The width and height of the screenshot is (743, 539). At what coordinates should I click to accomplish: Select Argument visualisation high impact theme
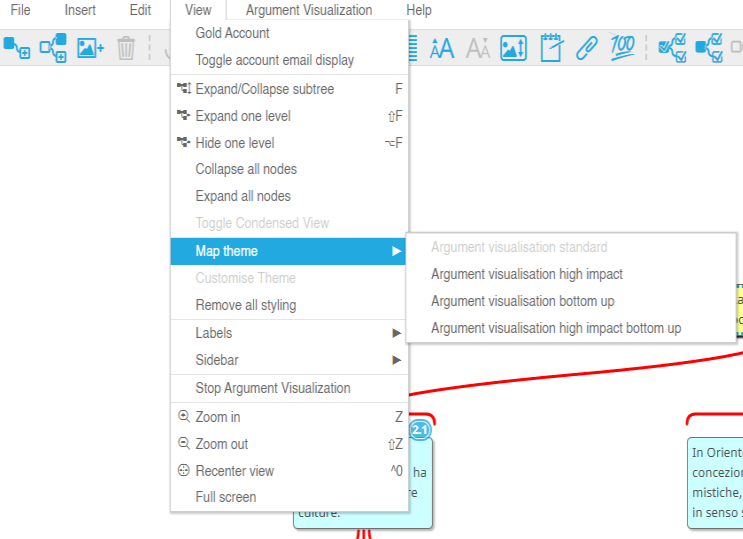(527, 274)
